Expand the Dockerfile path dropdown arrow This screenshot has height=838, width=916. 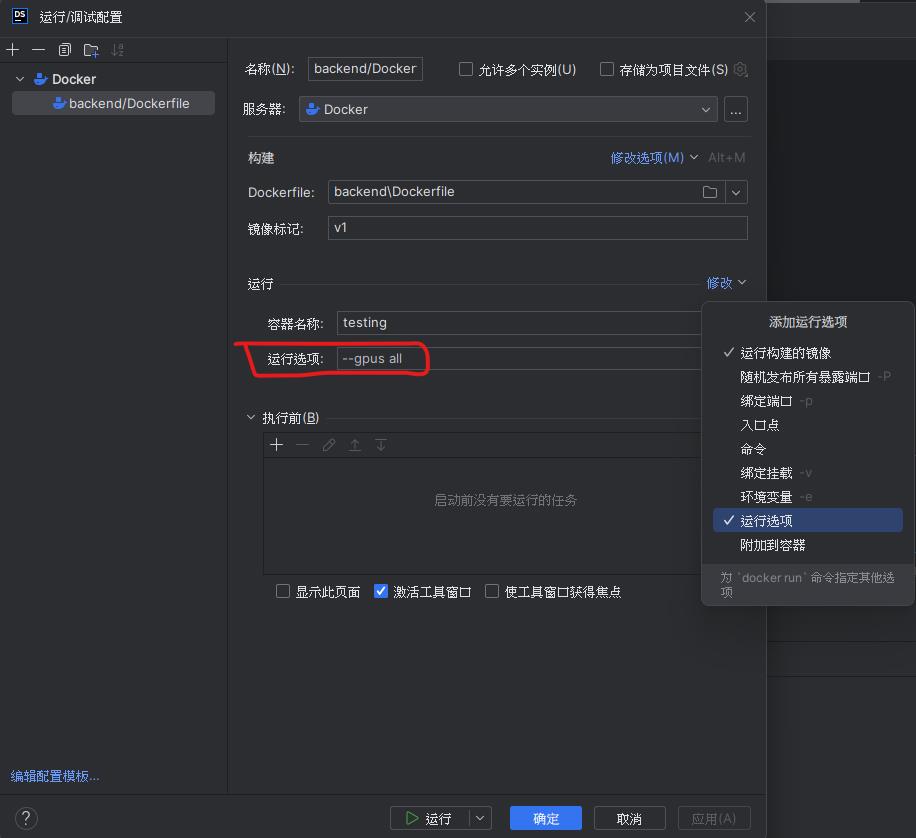coord(736,192)
